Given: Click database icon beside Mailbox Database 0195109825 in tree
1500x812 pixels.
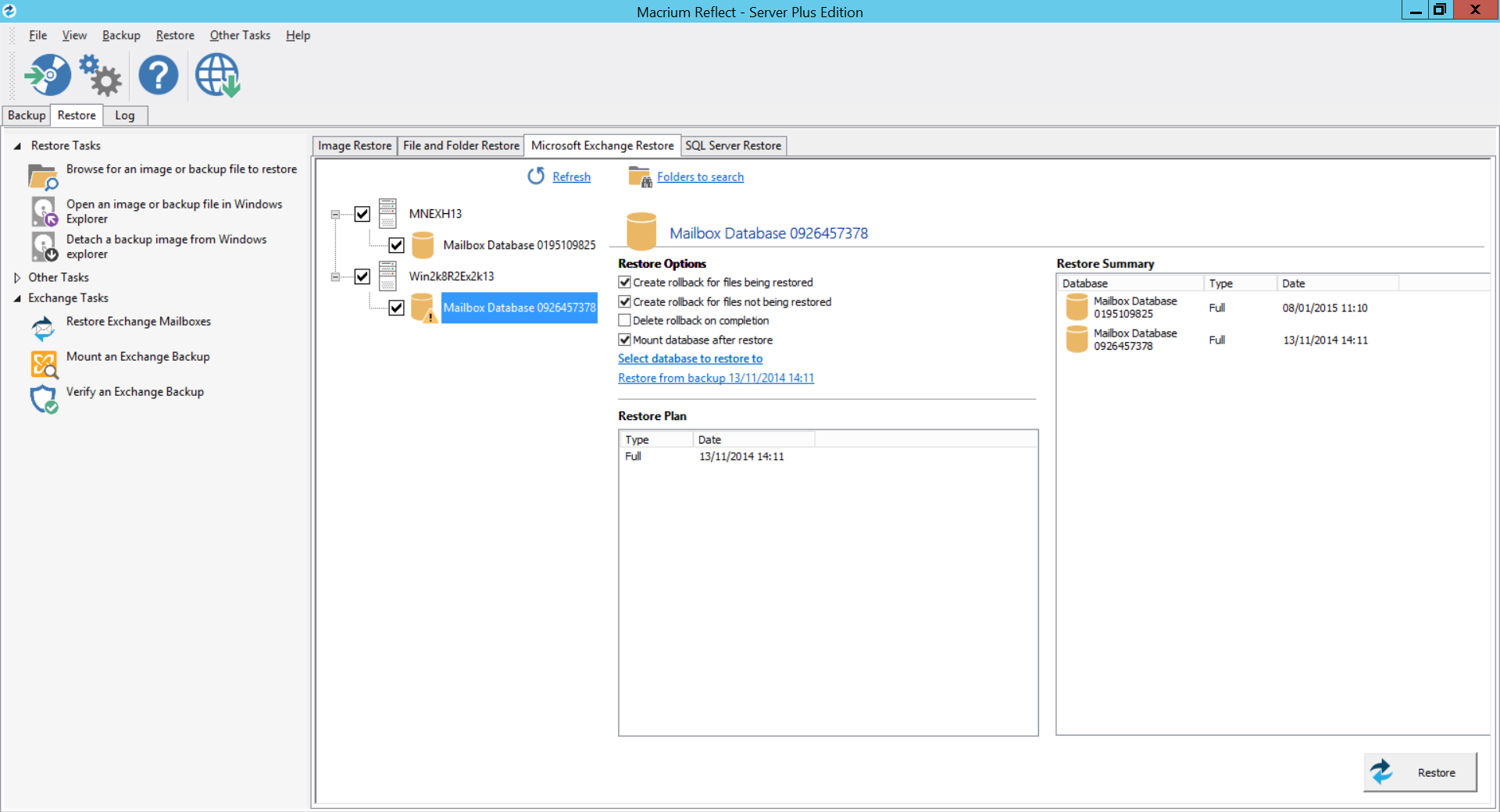Looking at the screenshot, I should 423,245.
